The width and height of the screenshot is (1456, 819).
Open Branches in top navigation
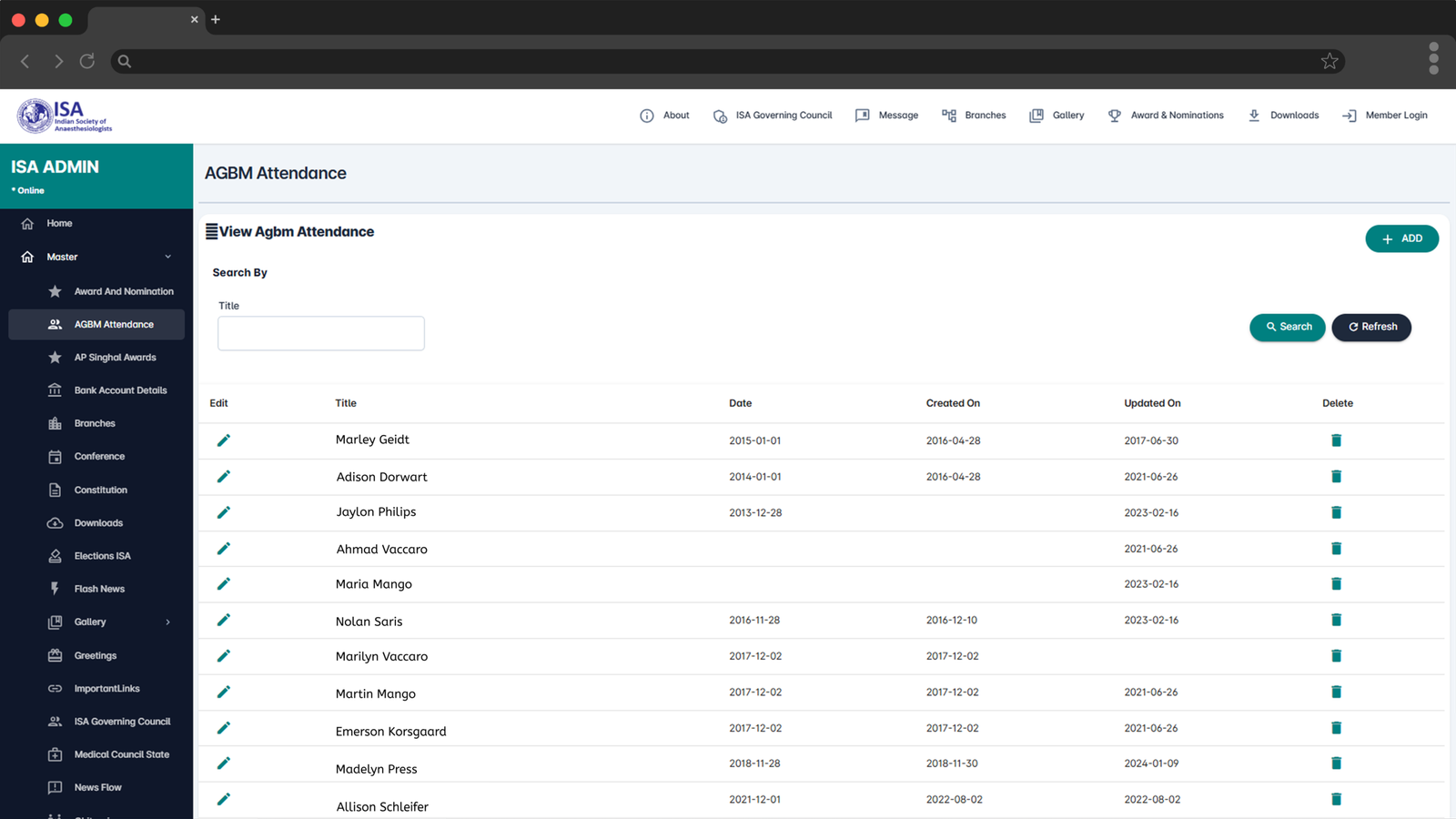[x=974, y=116]
